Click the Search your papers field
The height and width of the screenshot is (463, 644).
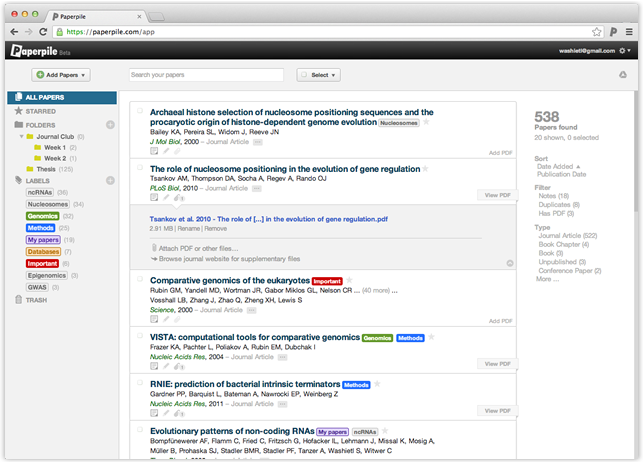coord(206,75)
